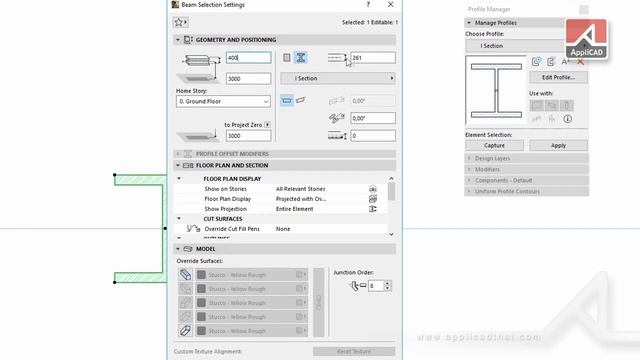Image resolution: width=640 pixels, height=360 pixels.
Task: Click the Junction Order stepper arrows
Action: click(x=387, y=286)
